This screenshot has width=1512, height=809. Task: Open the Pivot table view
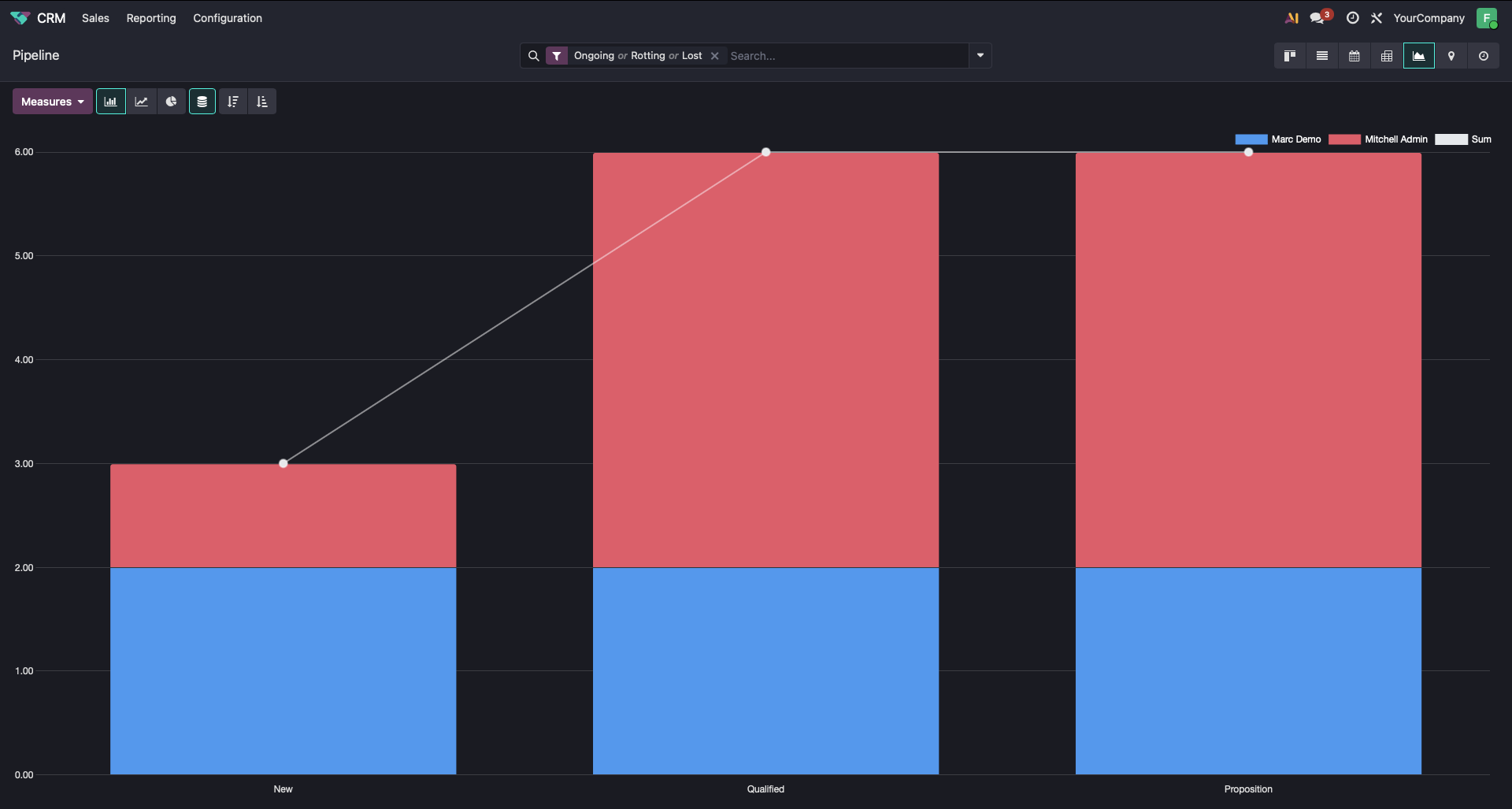pyautogui.click(x=1387, y=56)
